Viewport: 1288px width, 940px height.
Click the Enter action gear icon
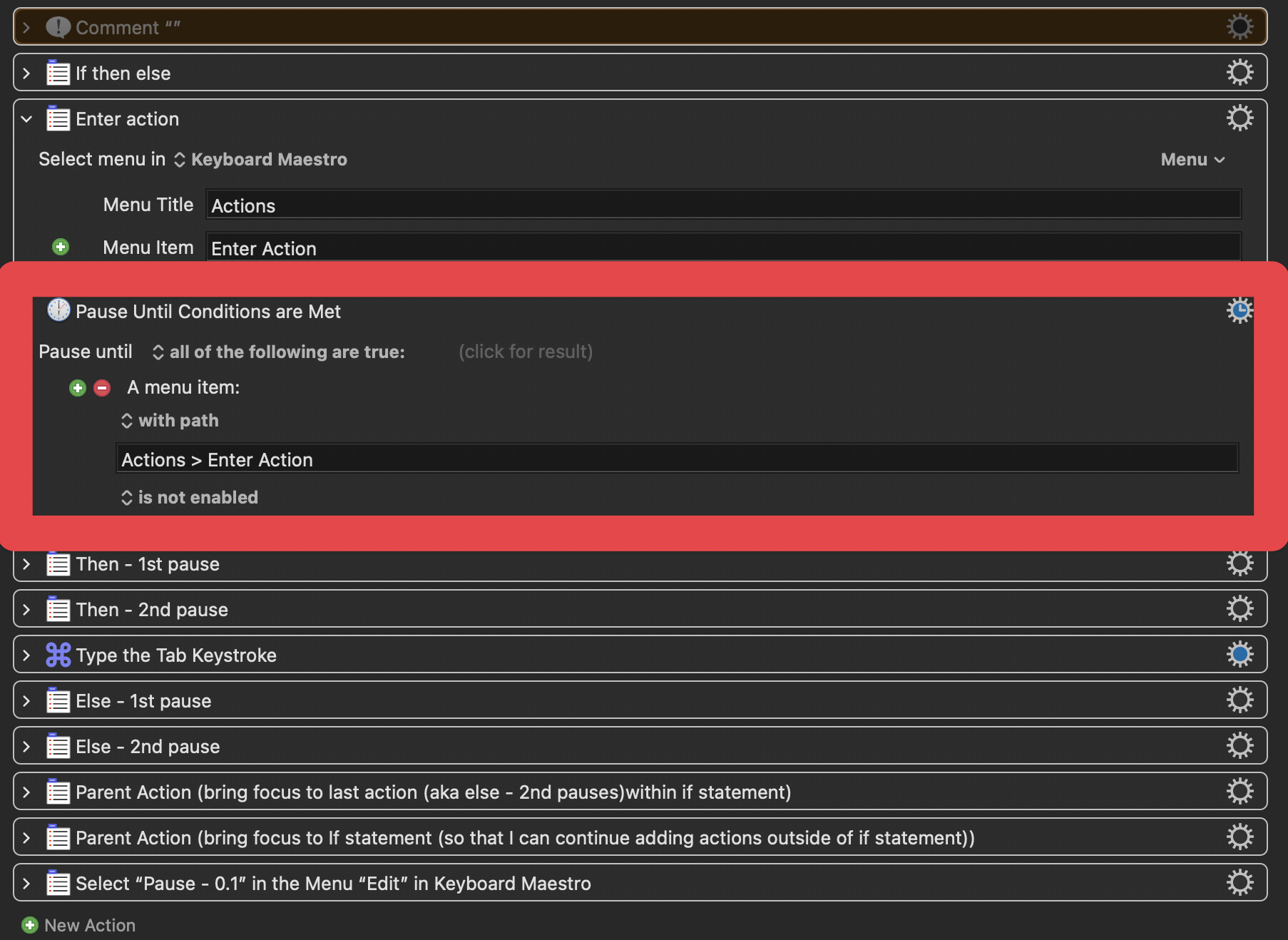click(1239, 118)
